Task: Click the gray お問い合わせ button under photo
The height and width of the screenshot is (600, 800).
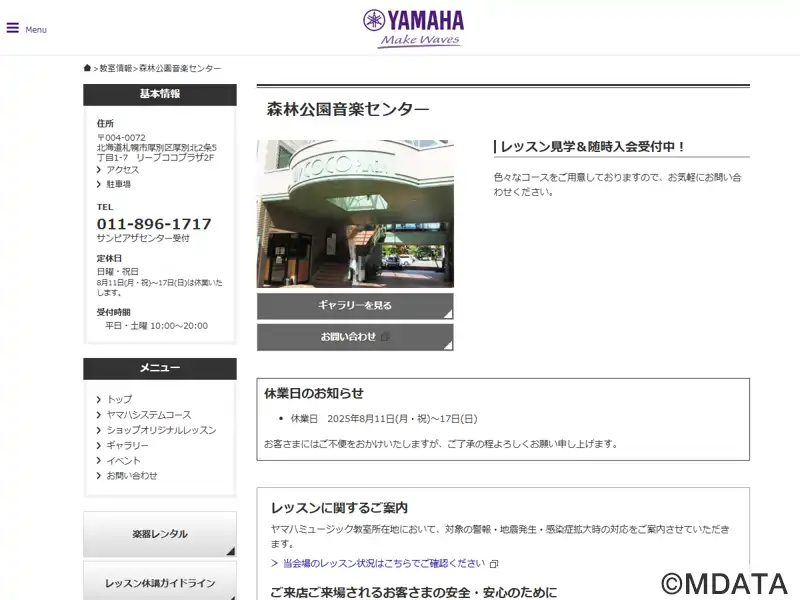Action: point(355,337)
